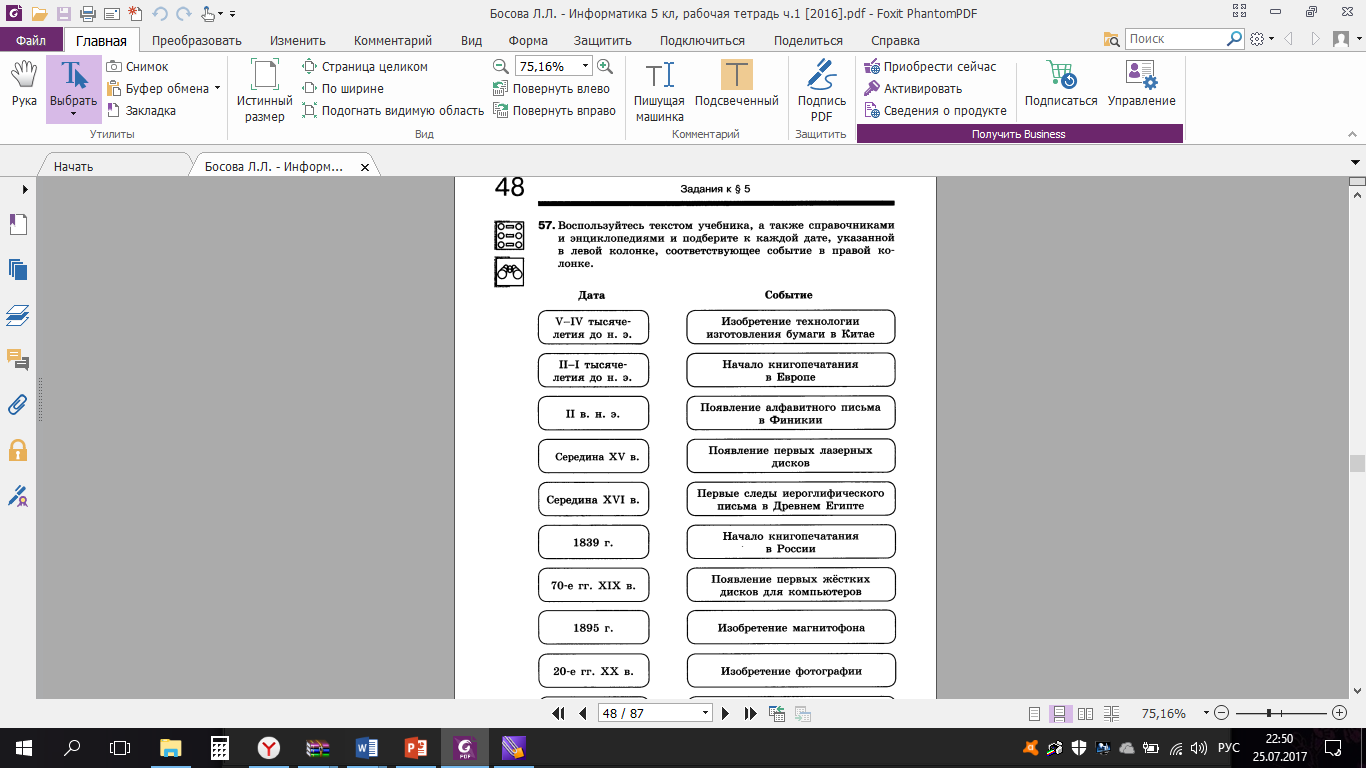Switch to Защитить ribbon tab
This screenshot has width=1366, height=768.
(603, 41)
